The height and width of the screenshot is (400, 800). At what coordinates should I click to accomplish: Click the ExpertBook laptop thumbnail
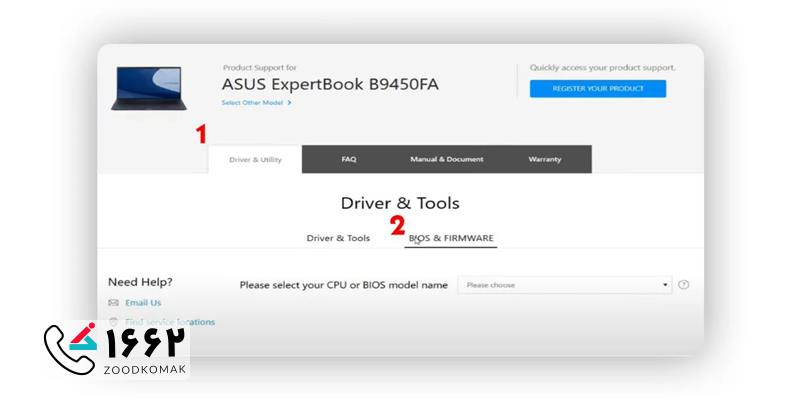149,88
